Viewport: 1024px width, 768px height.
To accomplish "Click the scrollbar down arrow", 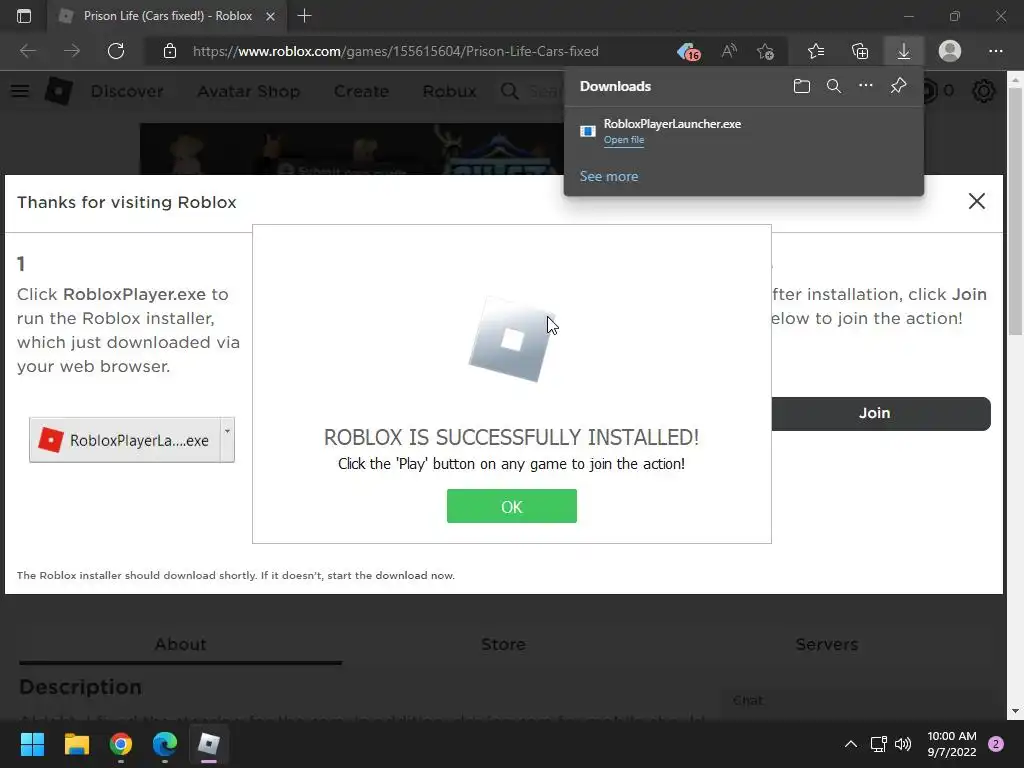I will tap(1015, 711).
